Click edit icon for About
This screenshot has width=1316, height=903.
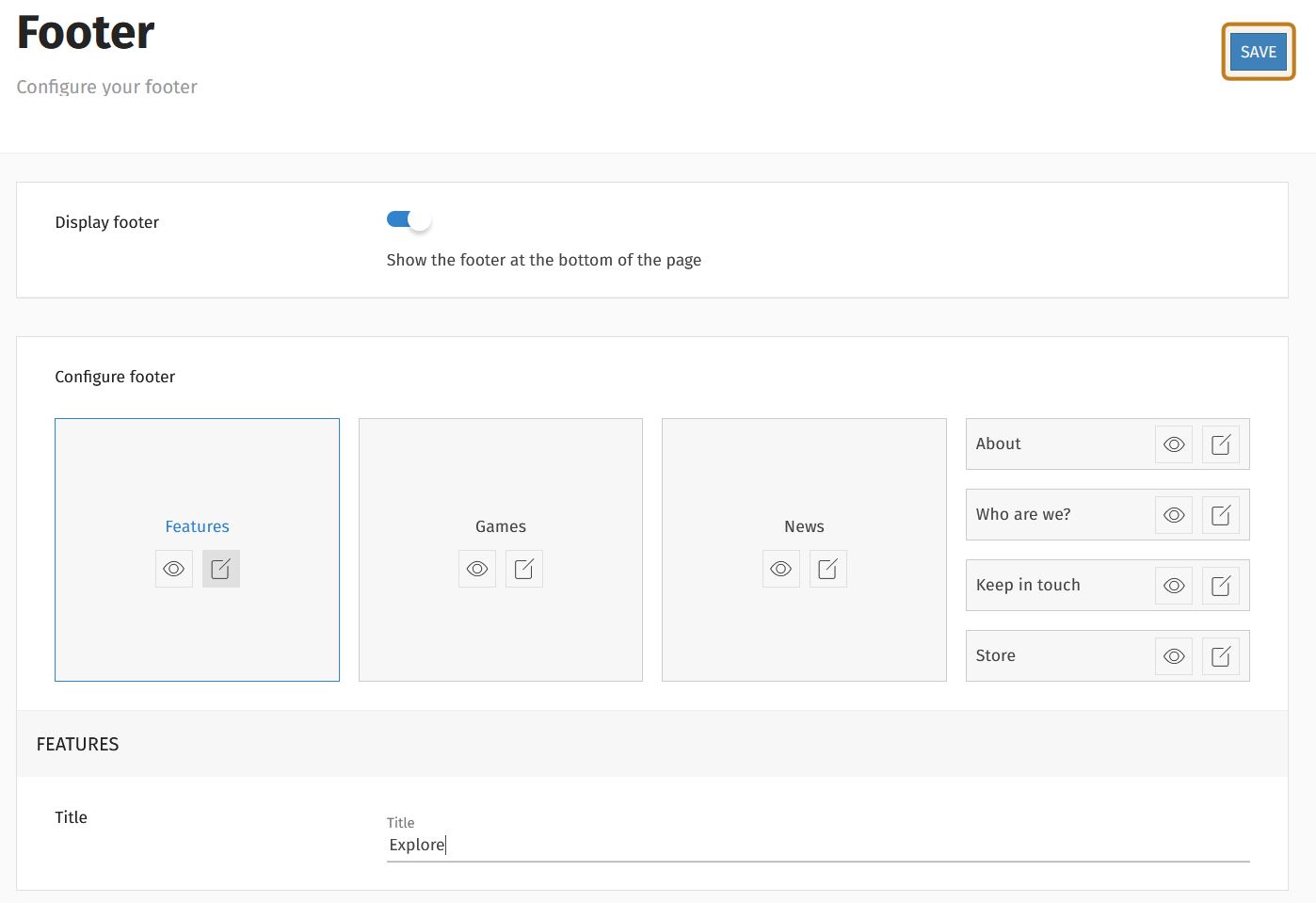(1221, 444)
